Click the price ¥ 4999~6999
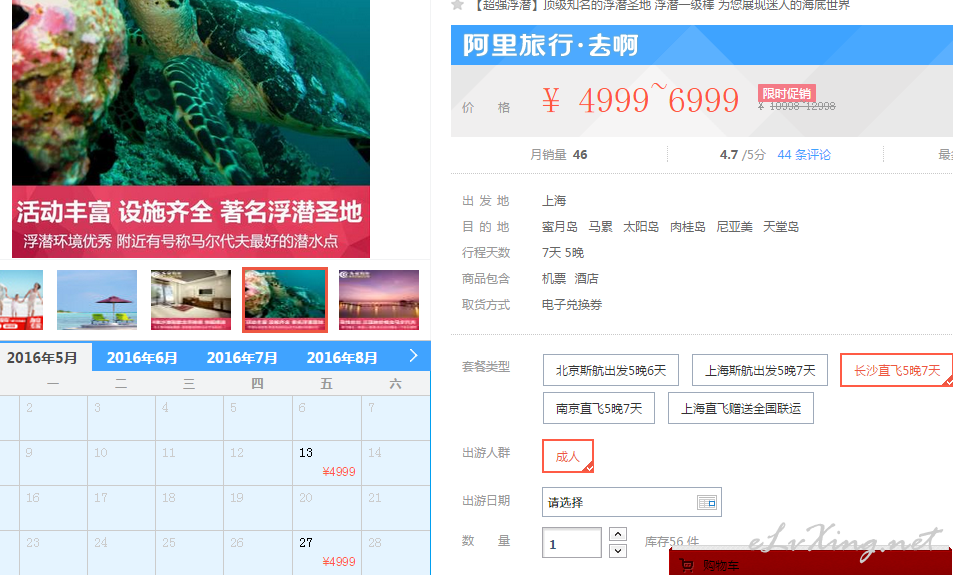This screenshot has height=575, width=953. click(x=640, y=99)
